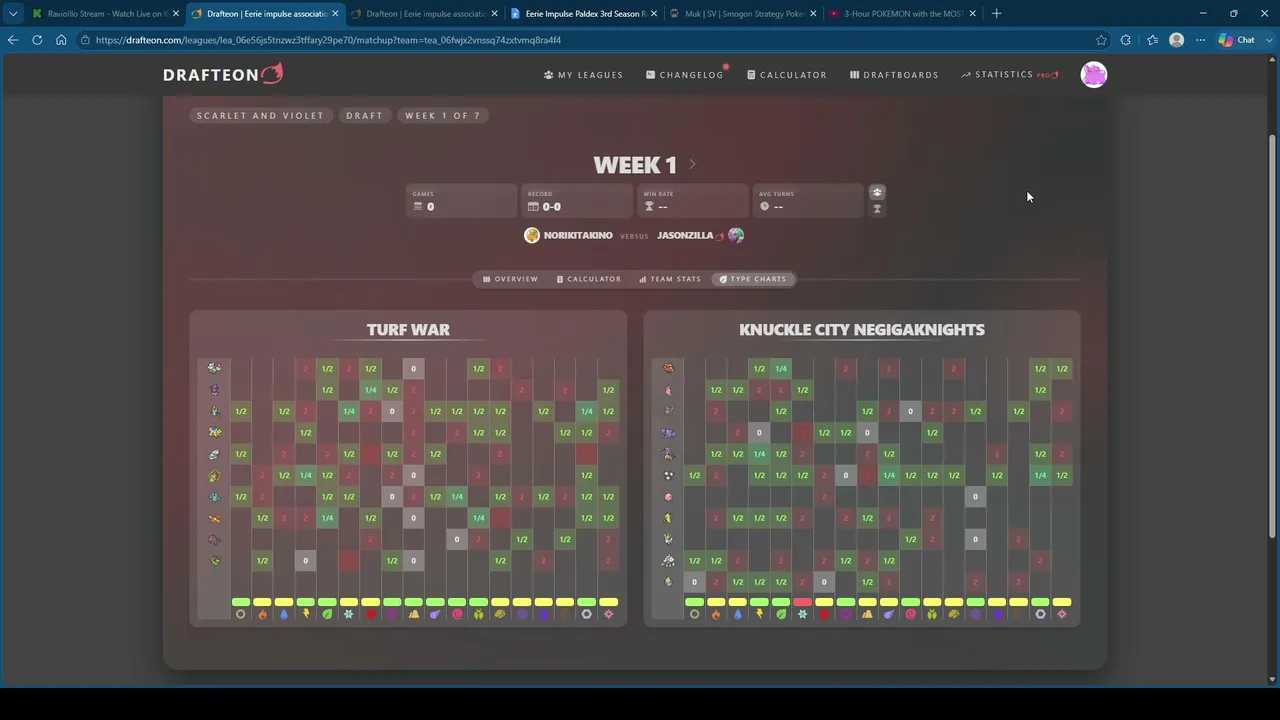This screenshot has height=720, width=1280.
Task: Click the Electric type icon in Turf War chart
Action: 305,614
